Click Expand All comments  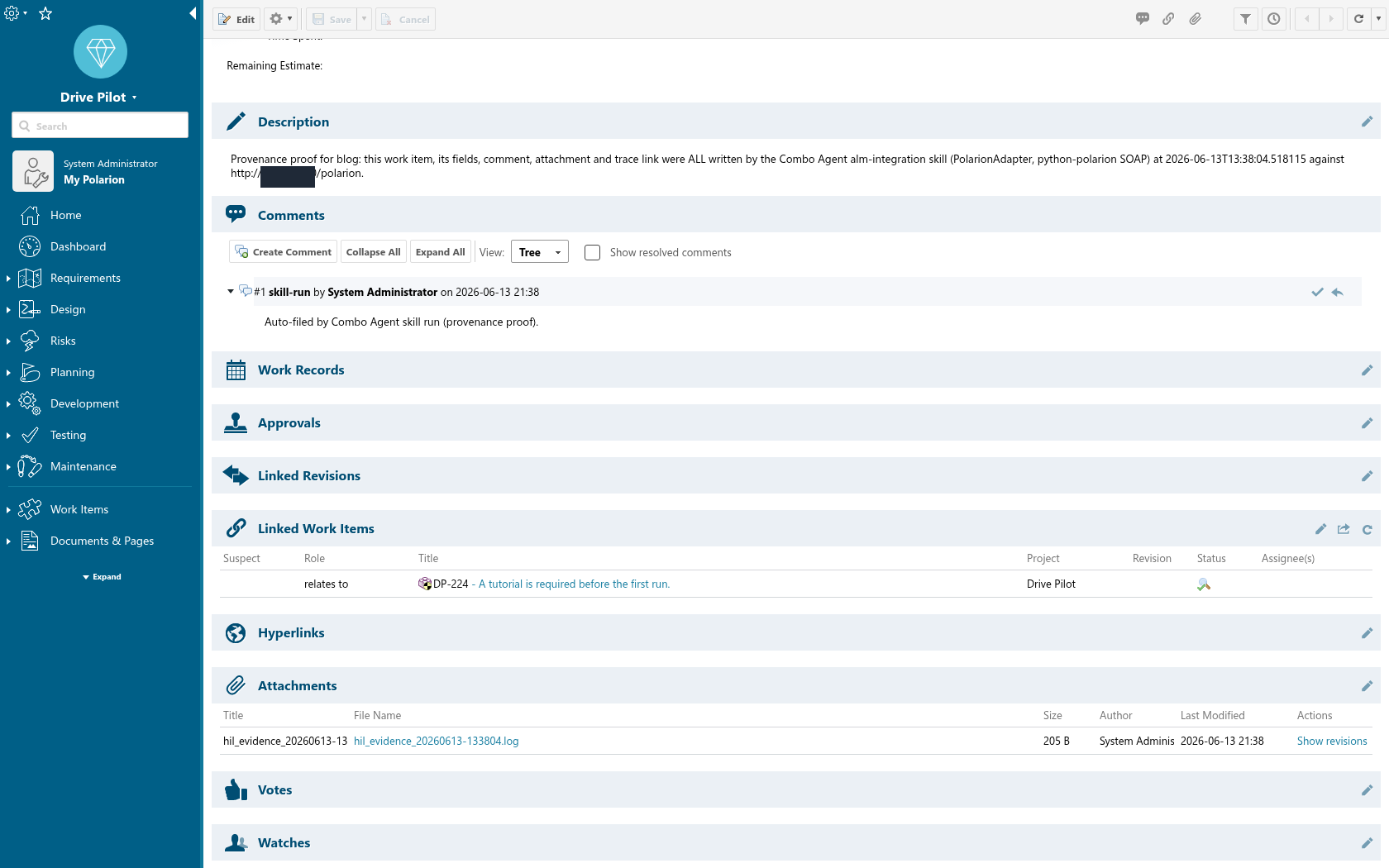[x=440, y=252]
